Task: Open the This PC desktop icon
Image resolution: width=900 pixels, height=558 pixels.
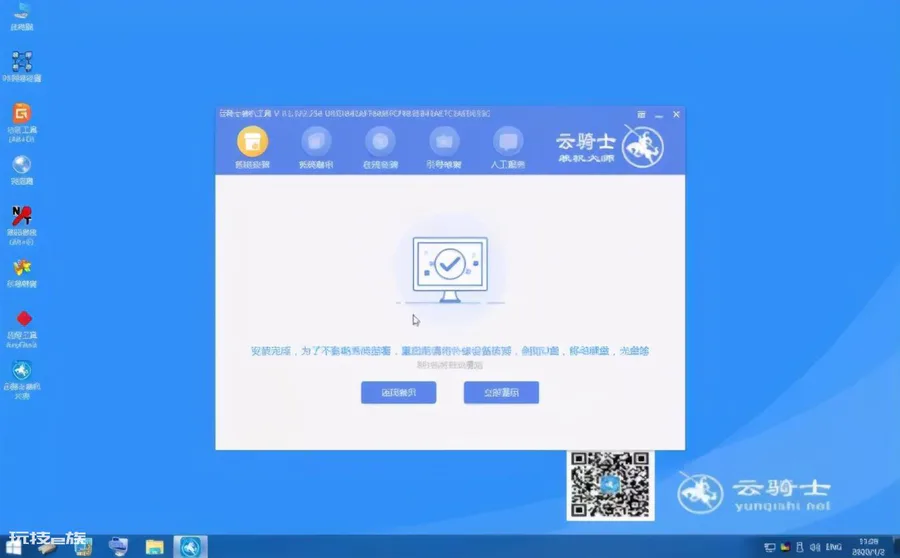Action: click(22, 16)
